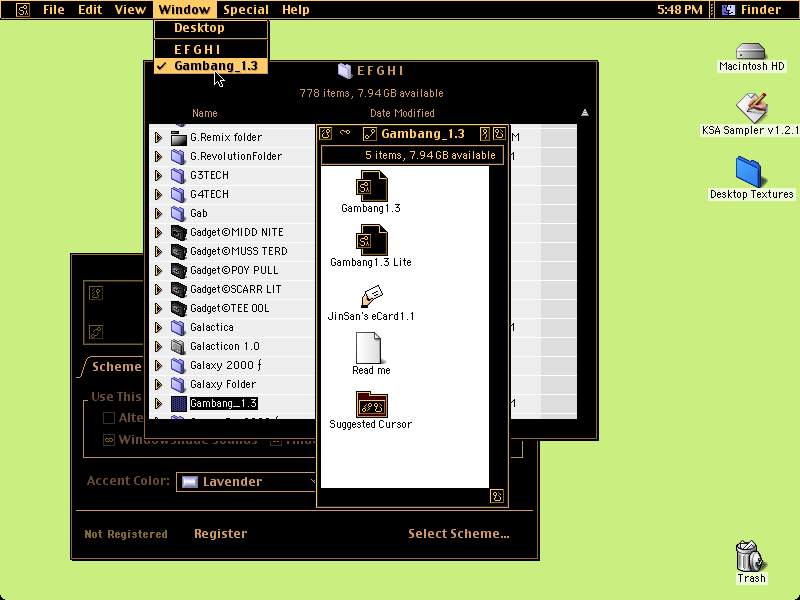
Task: Switch to the Scheme tab
Action: (x=115, y=367)
